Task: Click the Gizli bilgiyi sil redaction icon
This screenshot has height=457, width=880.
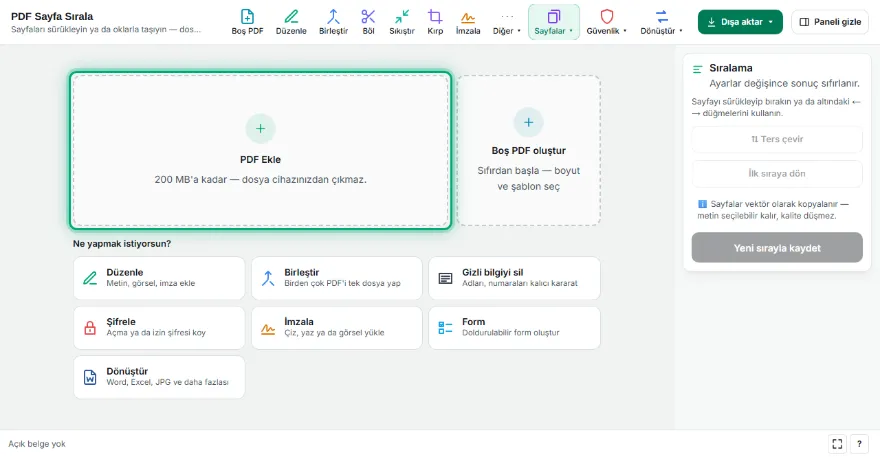Action: pyautogui.click(x=446, y=278)
